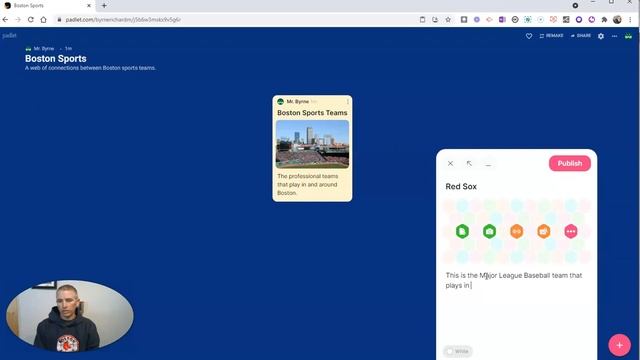
Task: Minimize the post composer panel
Action: point(488,164)
